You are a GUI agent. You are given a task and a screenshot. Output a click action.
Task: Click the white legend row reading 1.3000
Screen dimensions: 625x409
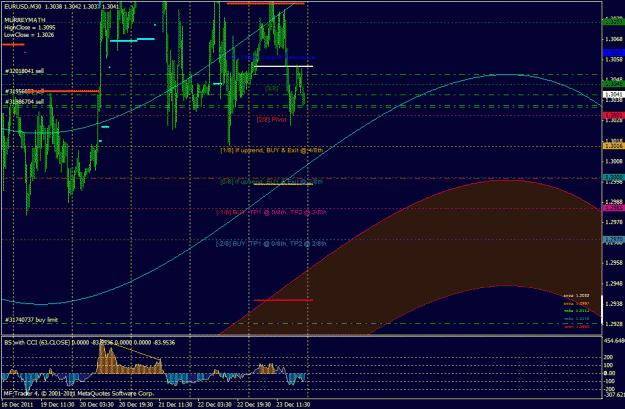click(577, 296)
